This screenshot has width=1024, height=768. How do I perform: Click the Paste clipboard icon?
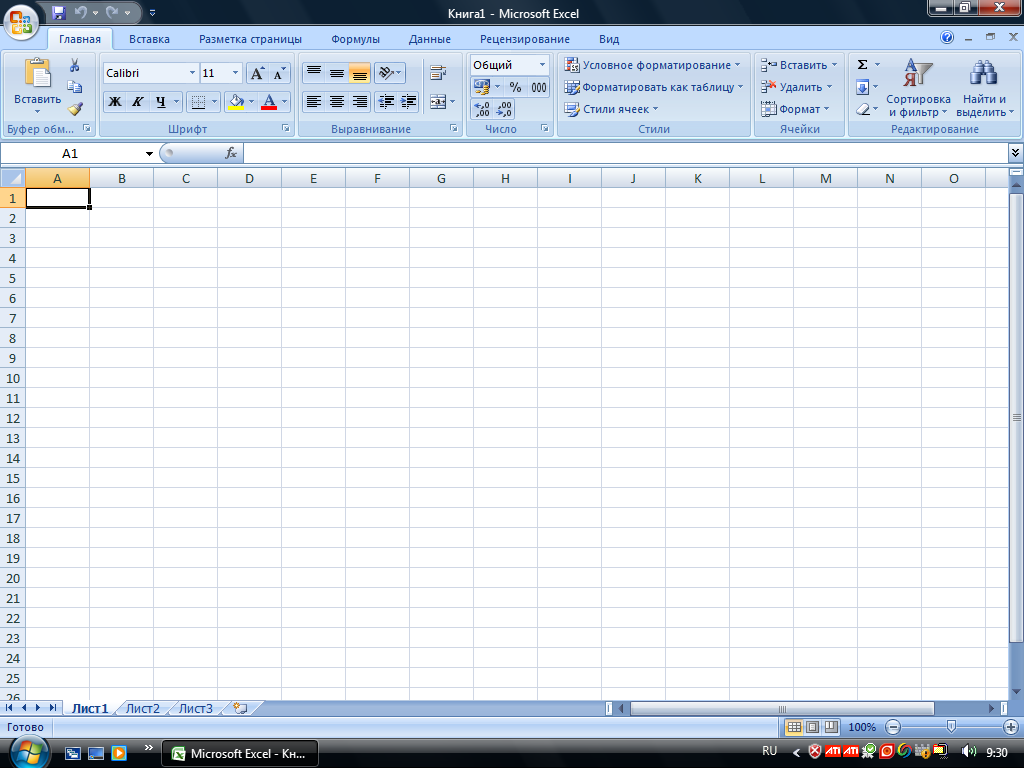(37, 72)
